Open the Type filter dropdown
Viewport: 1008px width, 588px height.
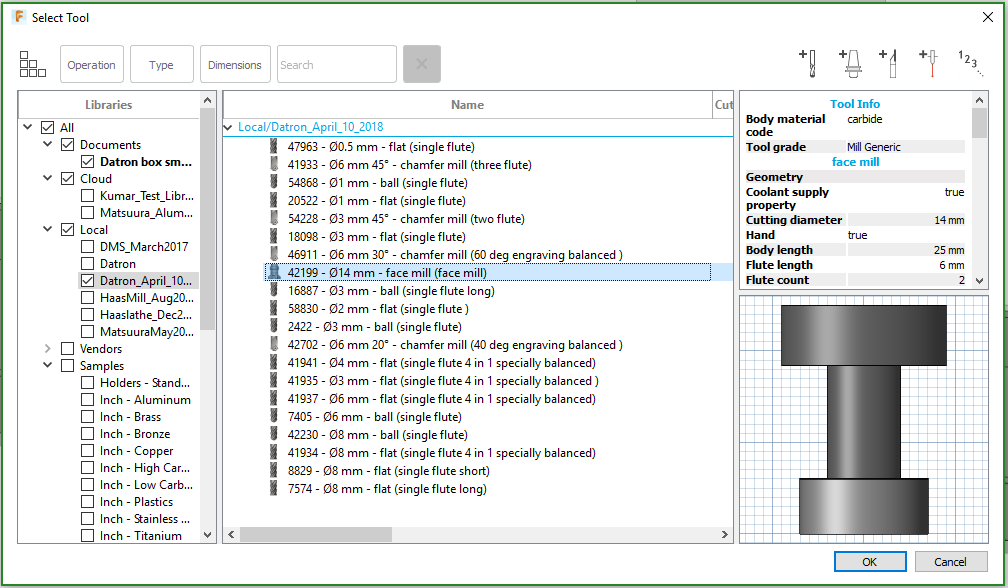[x=161, y=64]
